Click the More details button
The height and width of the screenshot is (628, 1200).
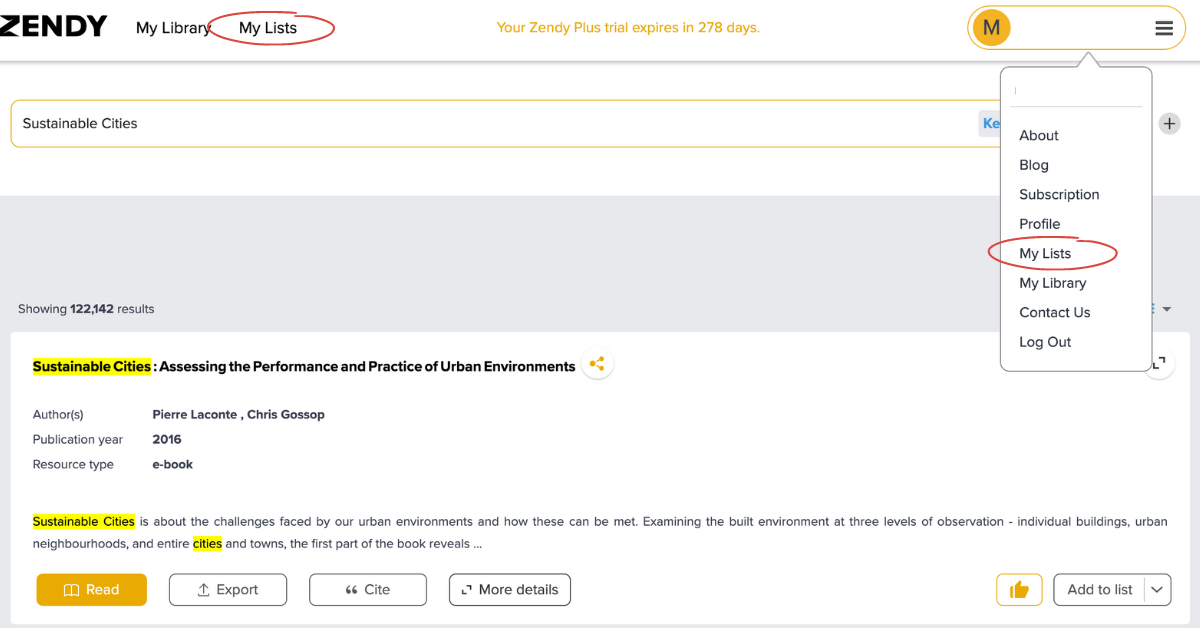(510, 590)
